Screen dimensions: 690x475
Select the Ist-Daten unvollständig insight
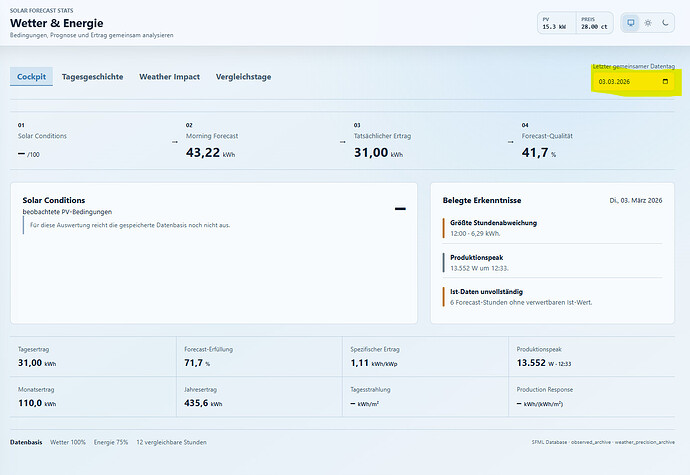coord(552,297)
